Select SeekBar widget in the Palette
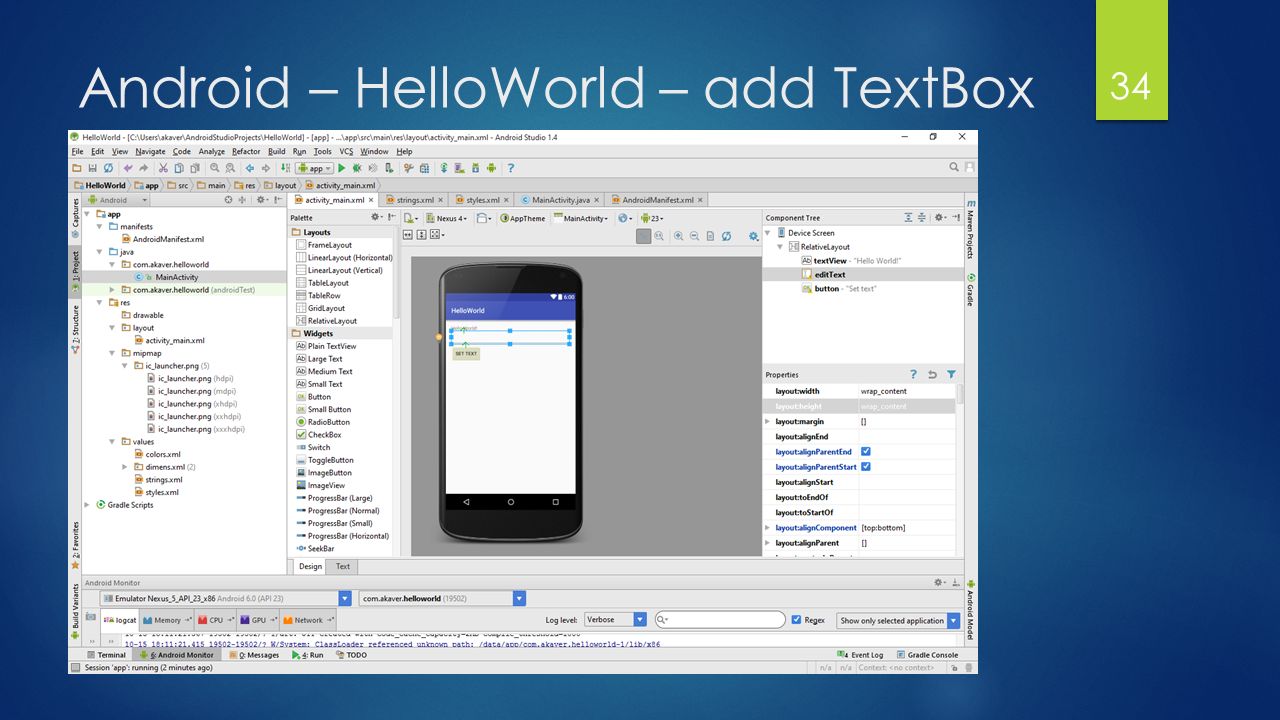Screen dimensions: 1280x720 click(x=315, y=548)
